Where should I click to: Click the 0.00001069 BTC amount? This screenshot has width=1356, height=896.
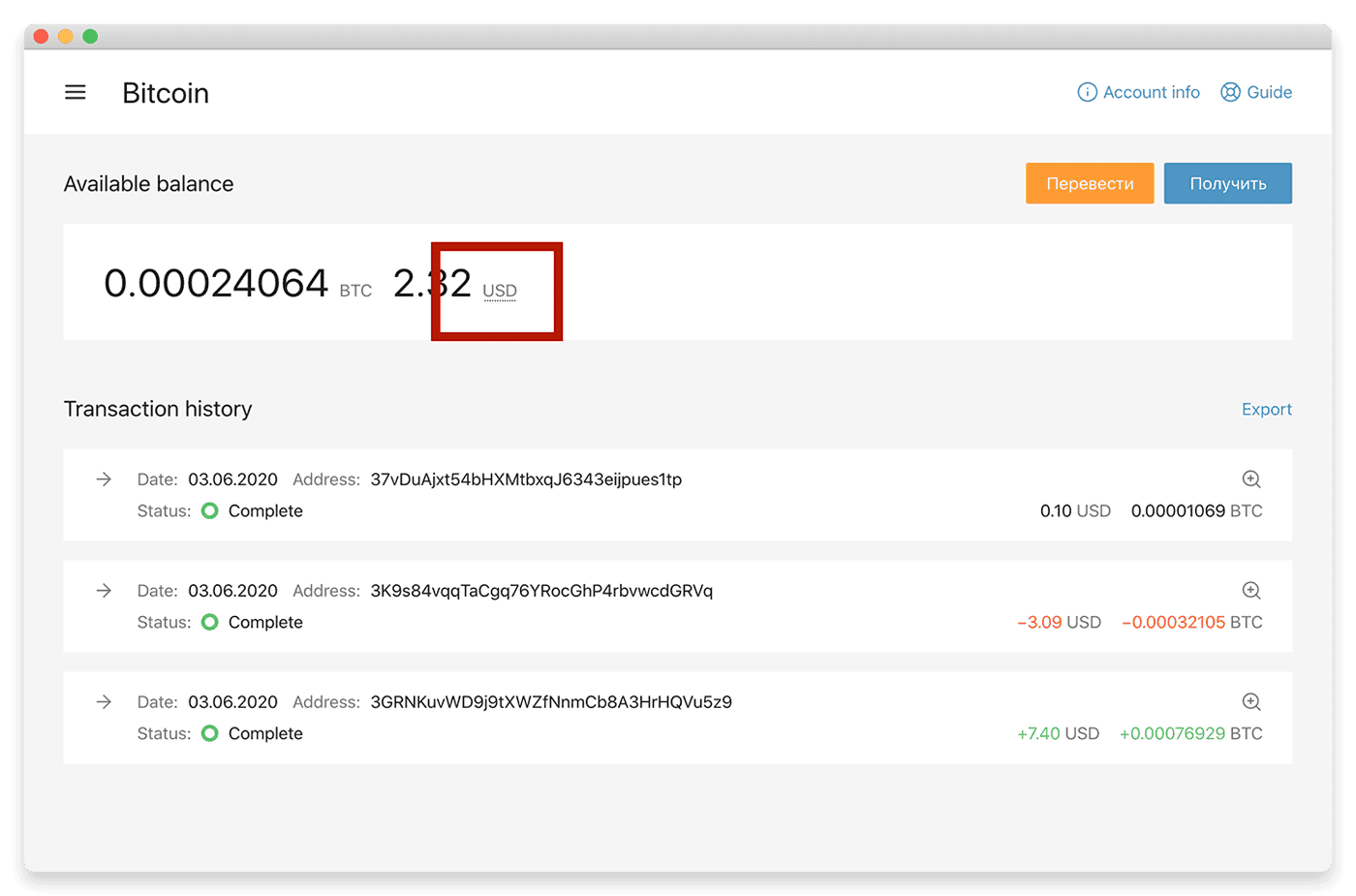coord(1197,510)
